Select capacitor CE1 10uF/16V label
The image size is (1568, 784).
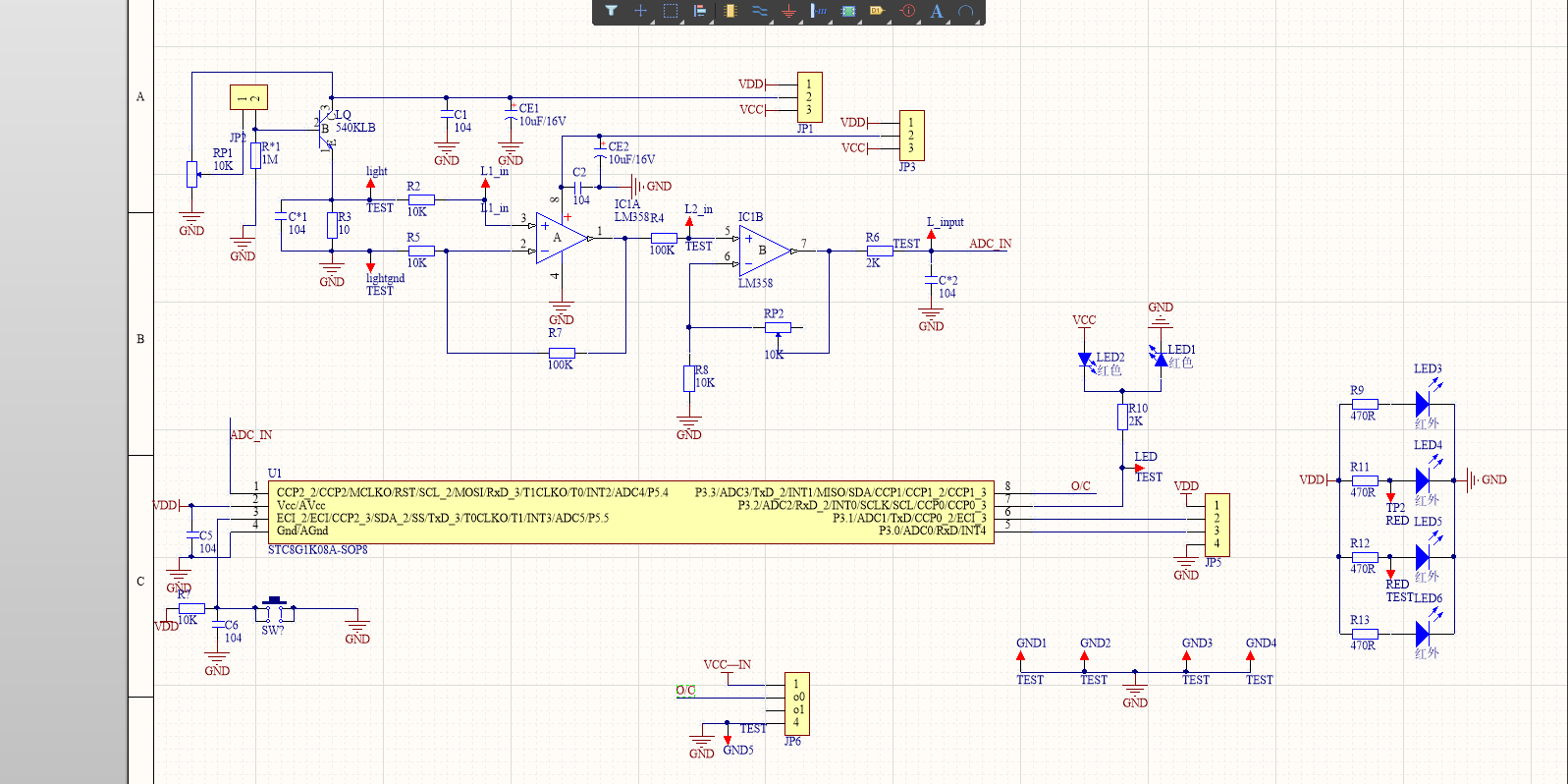tap(542, 115)
